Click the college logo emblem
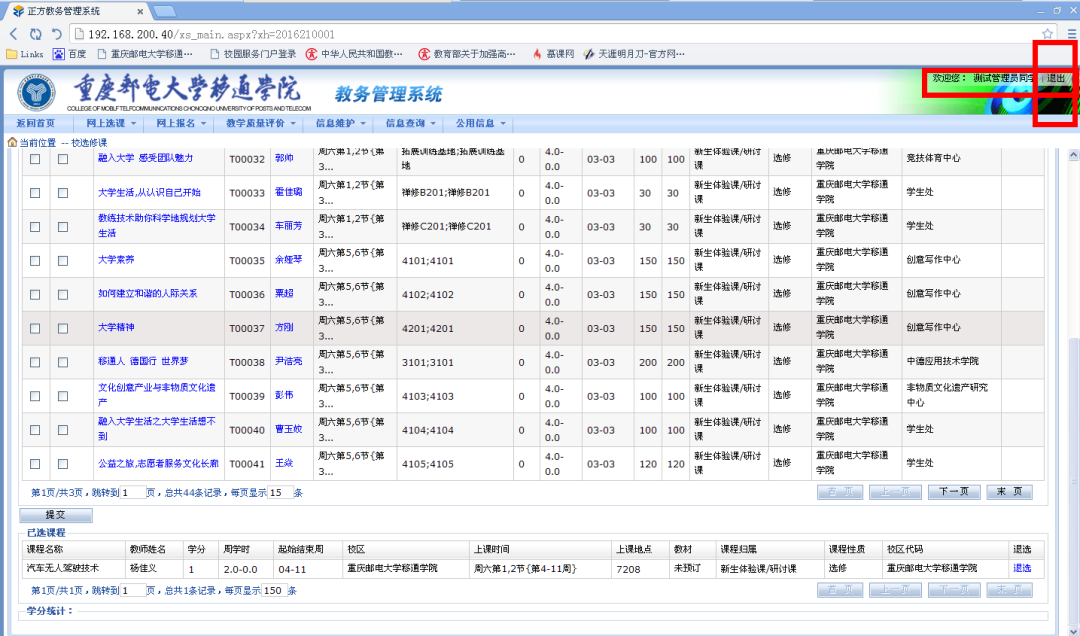Screen dimensions: 1080x636 37,93
